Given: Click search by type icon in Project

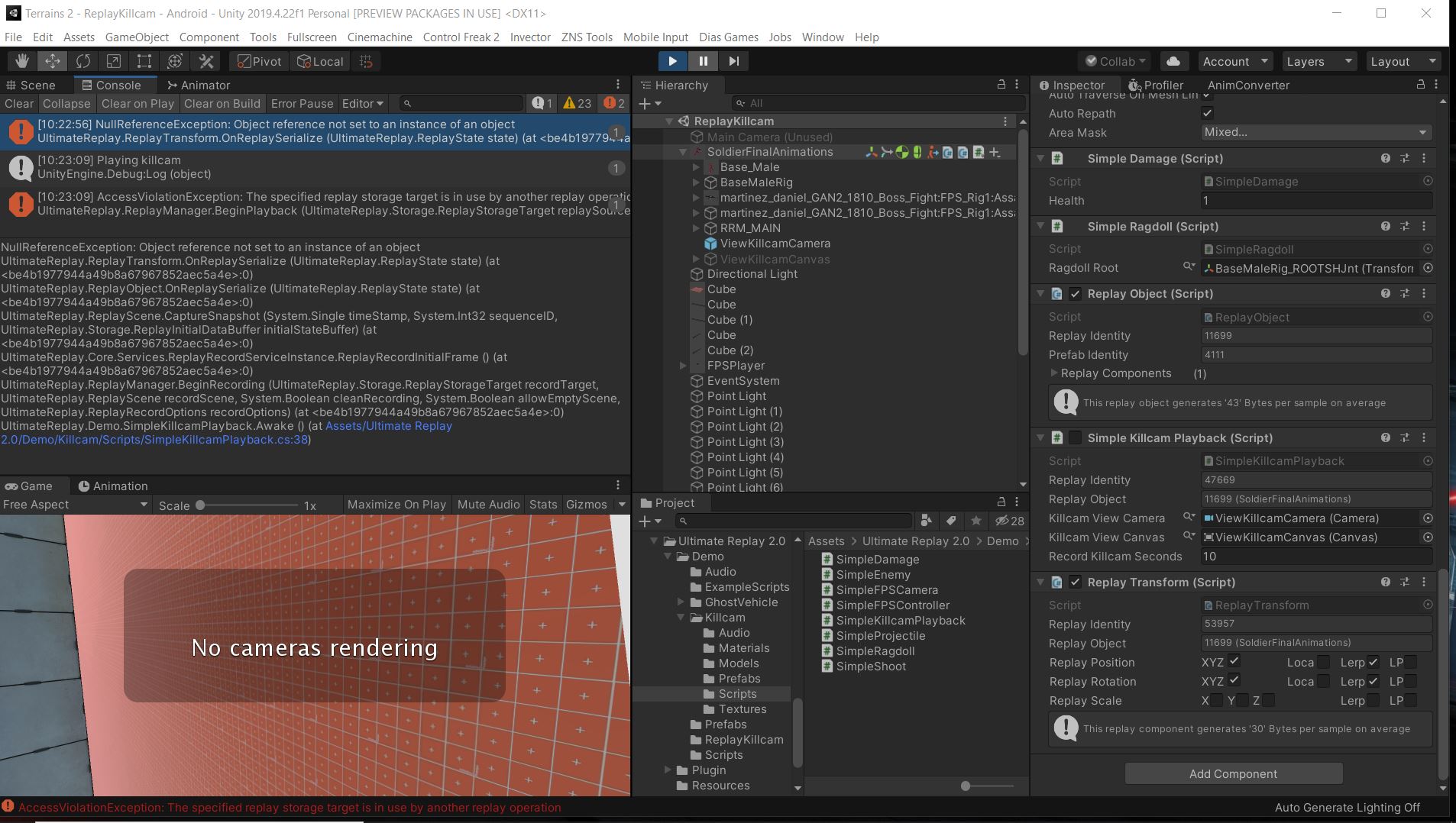Looking at the screenshot, I should click(927, 521).
